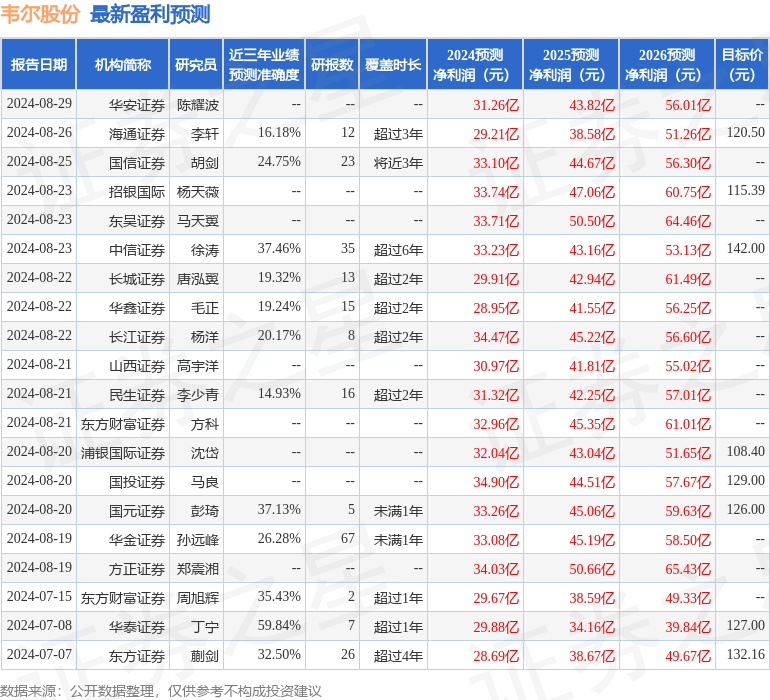This screenshot has width=770, height=700.
Task: Select the 2024预测净利润 column header
Action: [x=475, y=64]
